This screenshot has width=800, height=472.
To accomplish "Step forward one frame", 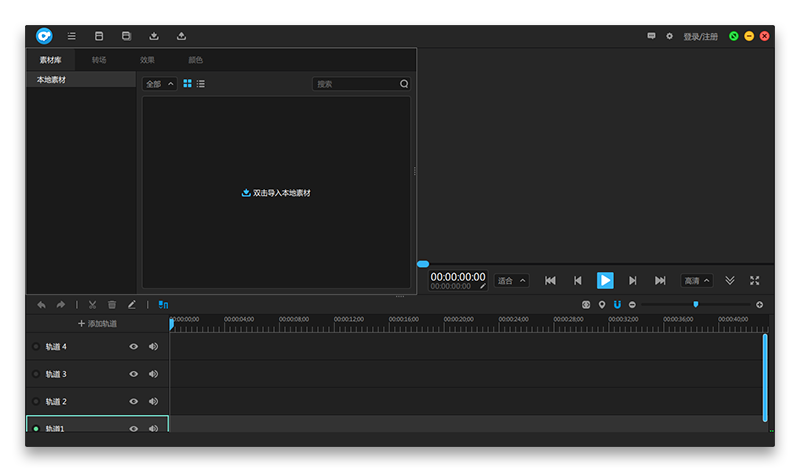I will pos(633,280).
